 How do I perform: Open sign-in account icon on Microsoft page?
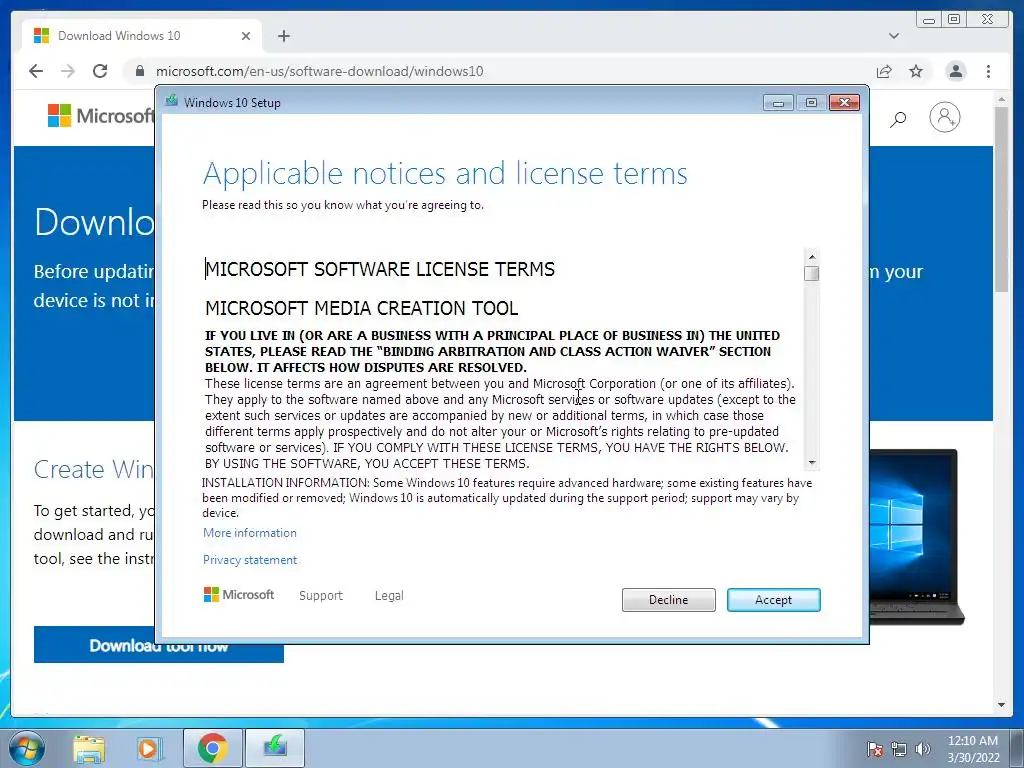point(944,117)
